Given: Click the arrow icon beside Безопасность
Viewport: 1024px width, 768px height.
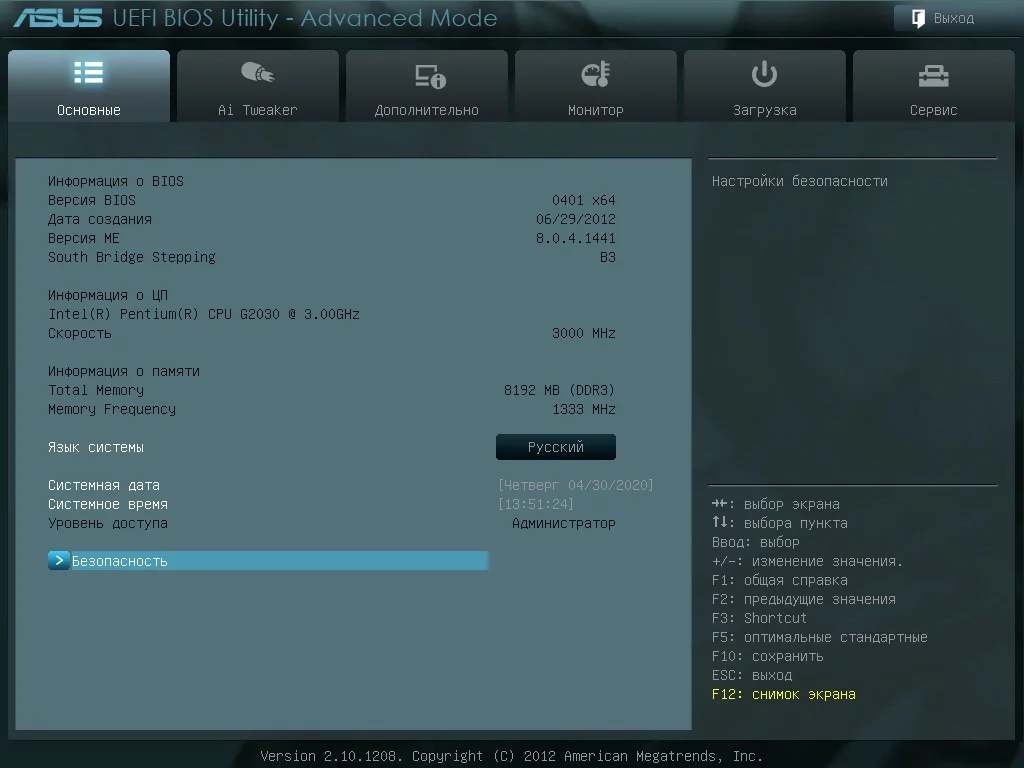Looking at the screenshot, I should tap(59, 560).
